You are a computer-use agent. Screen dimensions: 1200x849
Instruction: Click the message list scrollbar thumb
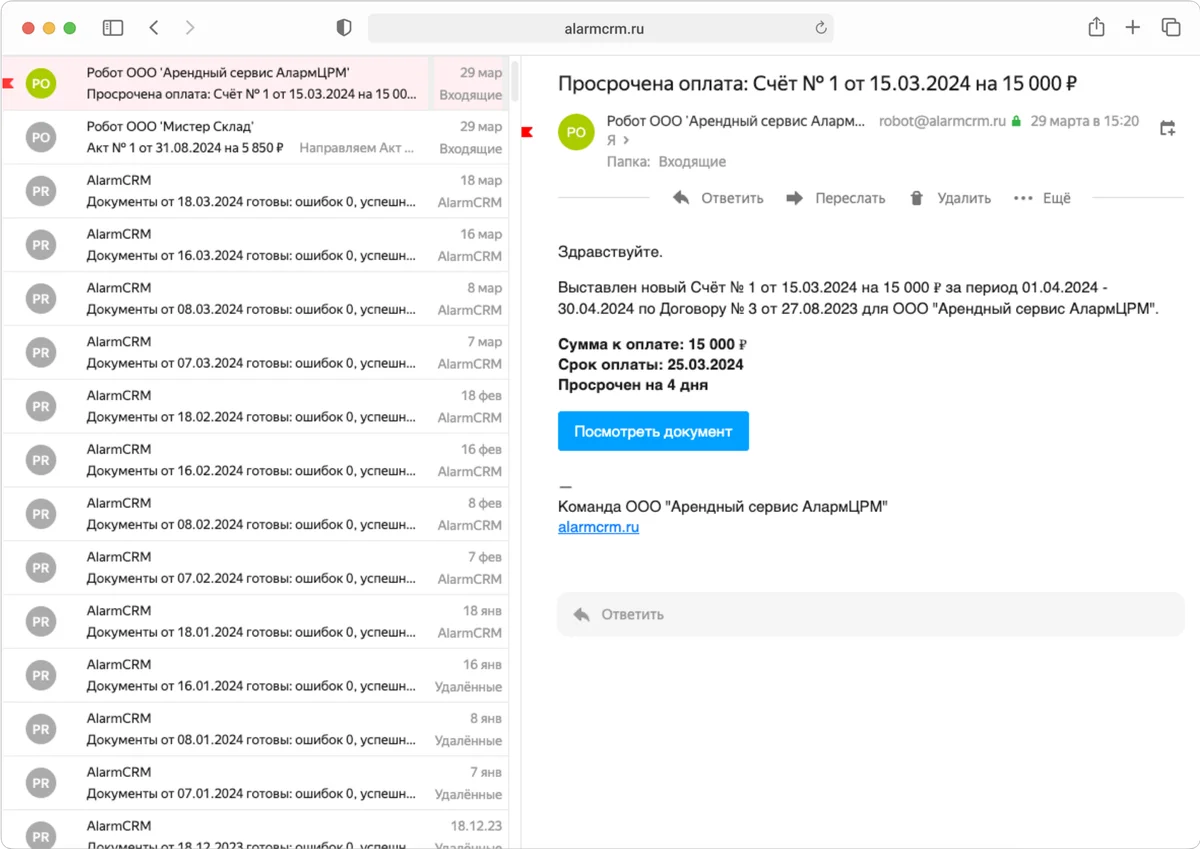coord(515,81)
